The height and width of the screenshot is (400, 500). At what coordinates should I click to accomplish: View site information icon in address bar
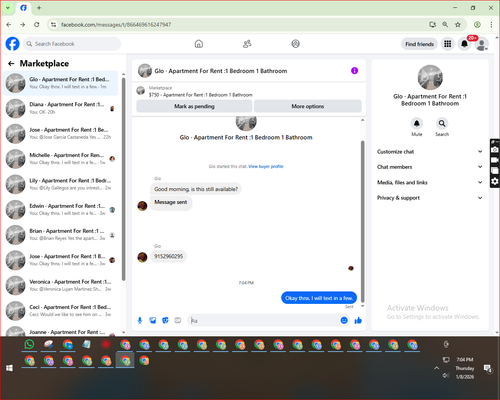coord(53,24)
